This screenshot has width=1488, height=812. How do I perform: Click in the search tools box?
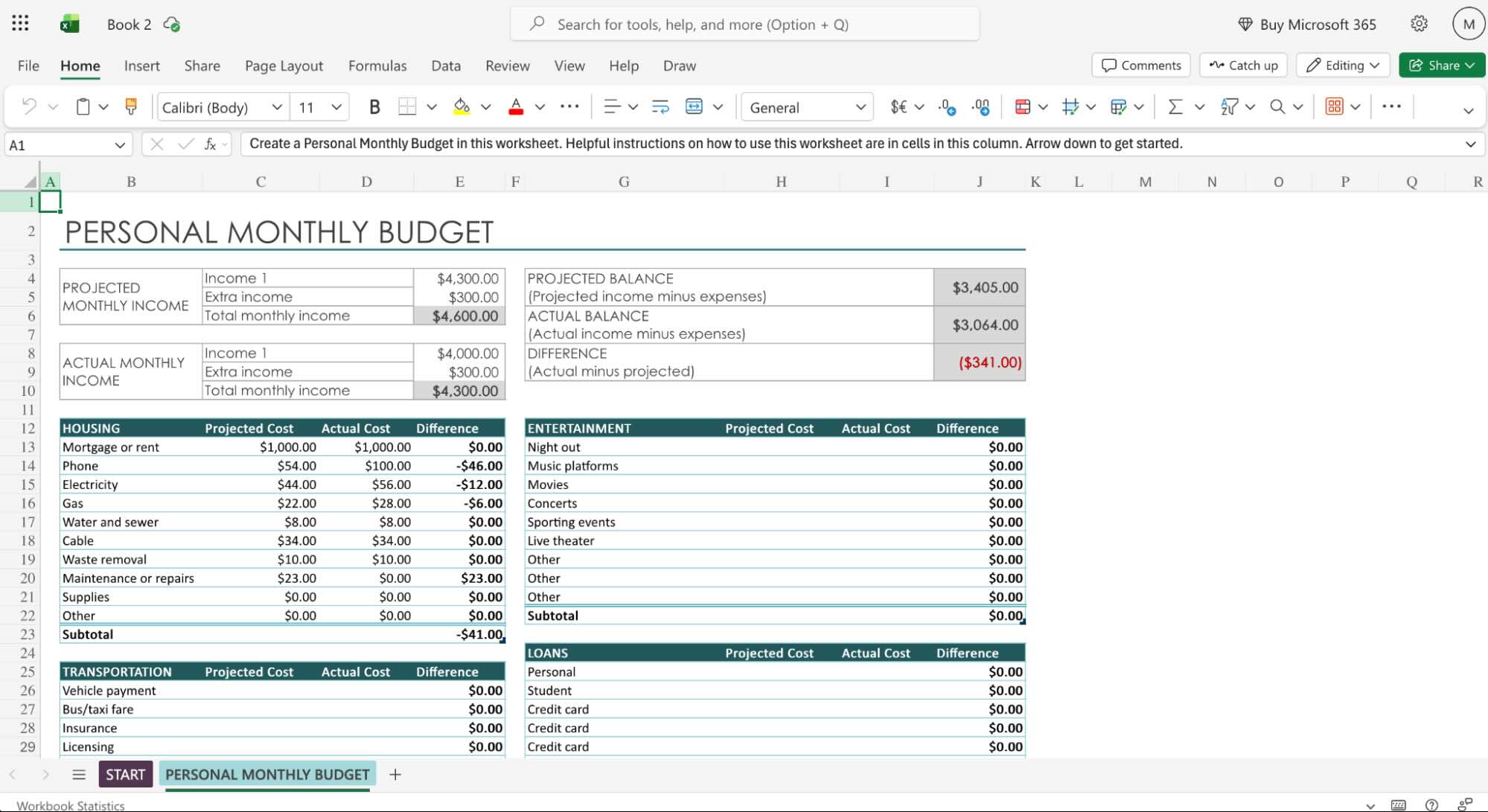pos(744,24)
